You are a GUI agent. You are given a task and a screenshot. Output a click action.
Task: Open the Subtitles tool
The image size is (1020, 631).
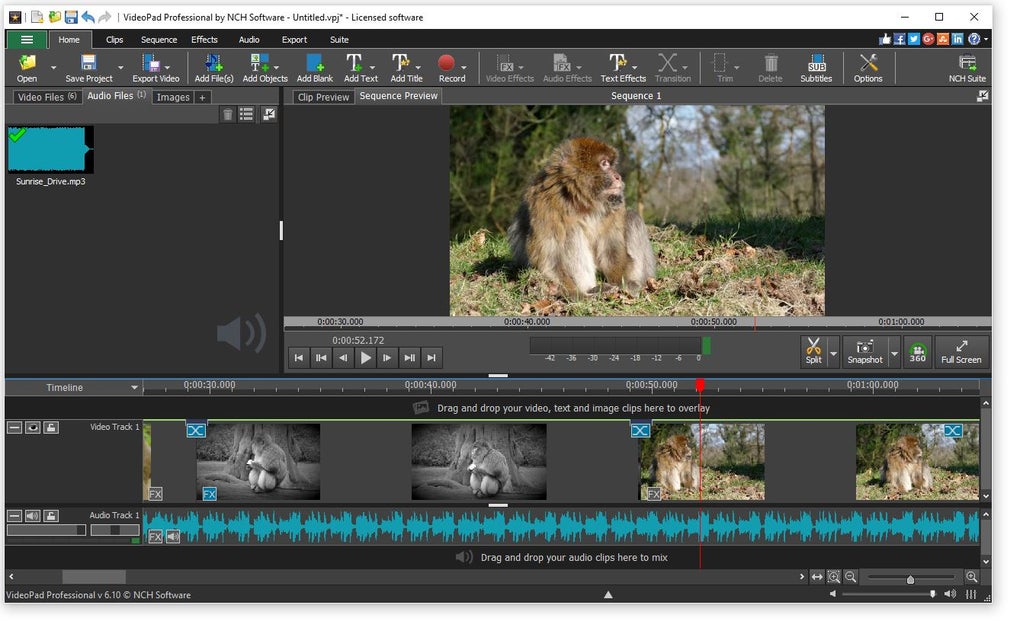tap(815, 68)
